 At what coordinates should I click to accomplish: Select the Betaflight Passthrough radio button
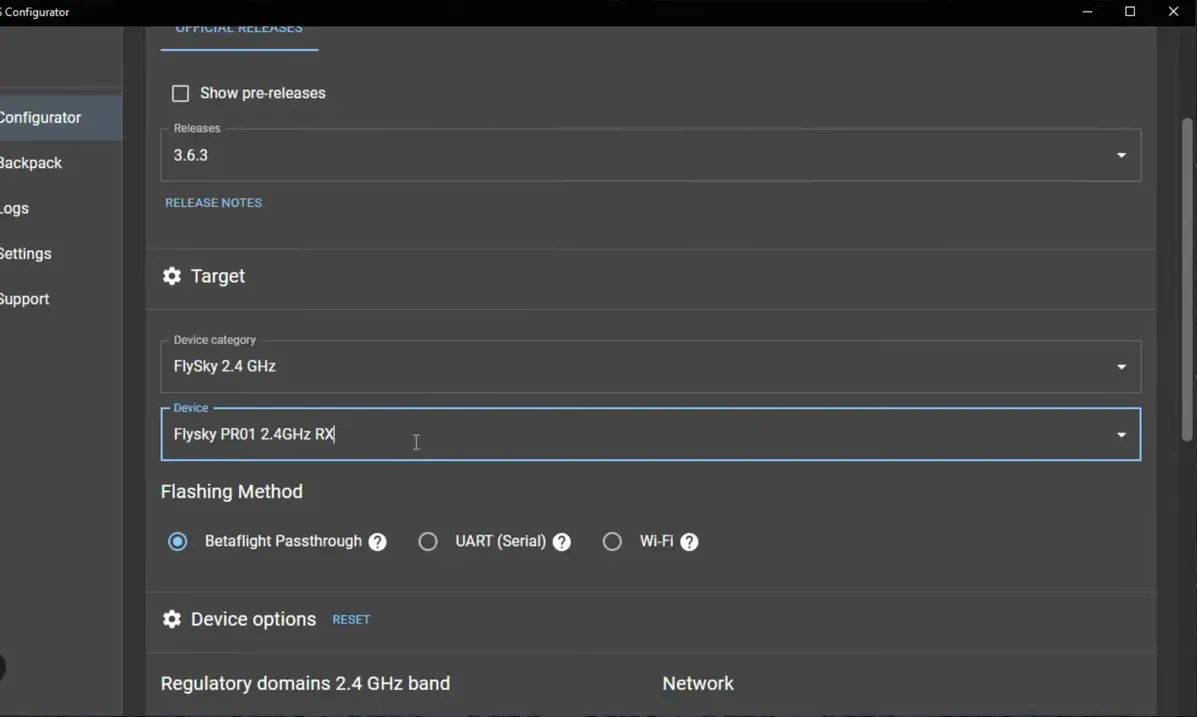(x=177, y=541)
